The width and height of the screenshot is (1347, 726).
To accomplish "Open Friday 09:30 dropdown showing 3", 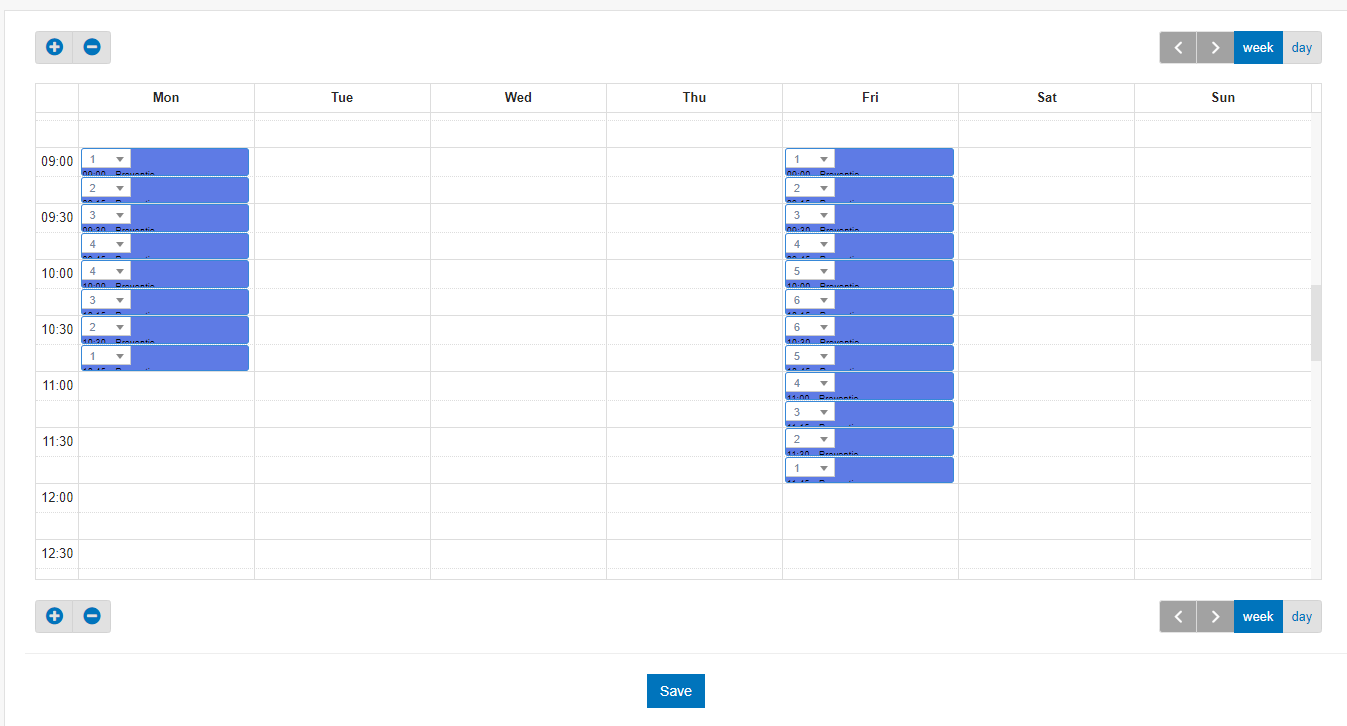I will [810, 215].
